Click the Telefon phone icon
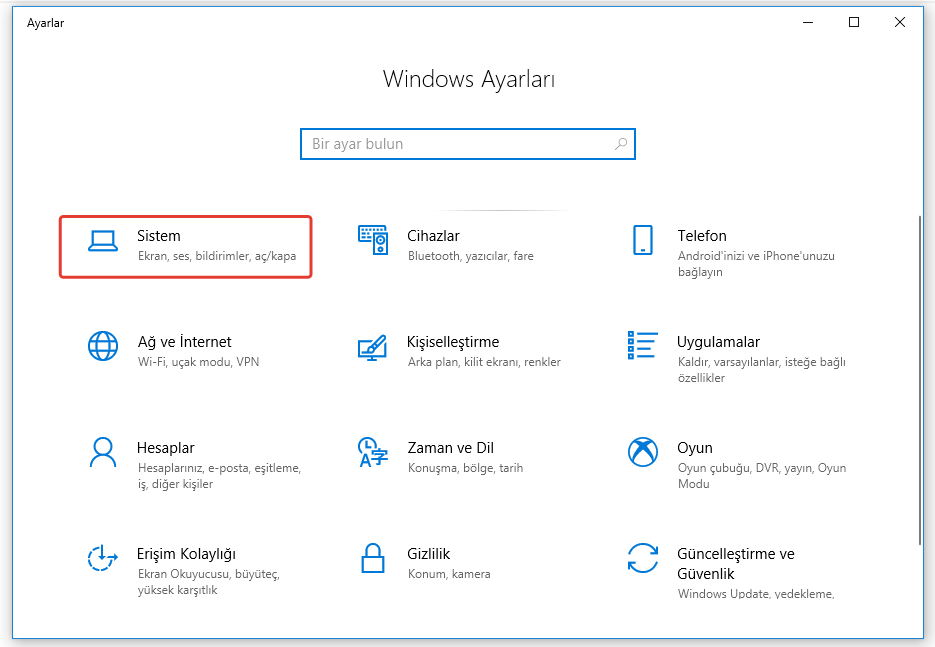The height and width of the screenshot is (647, 935). coord(642,240)
